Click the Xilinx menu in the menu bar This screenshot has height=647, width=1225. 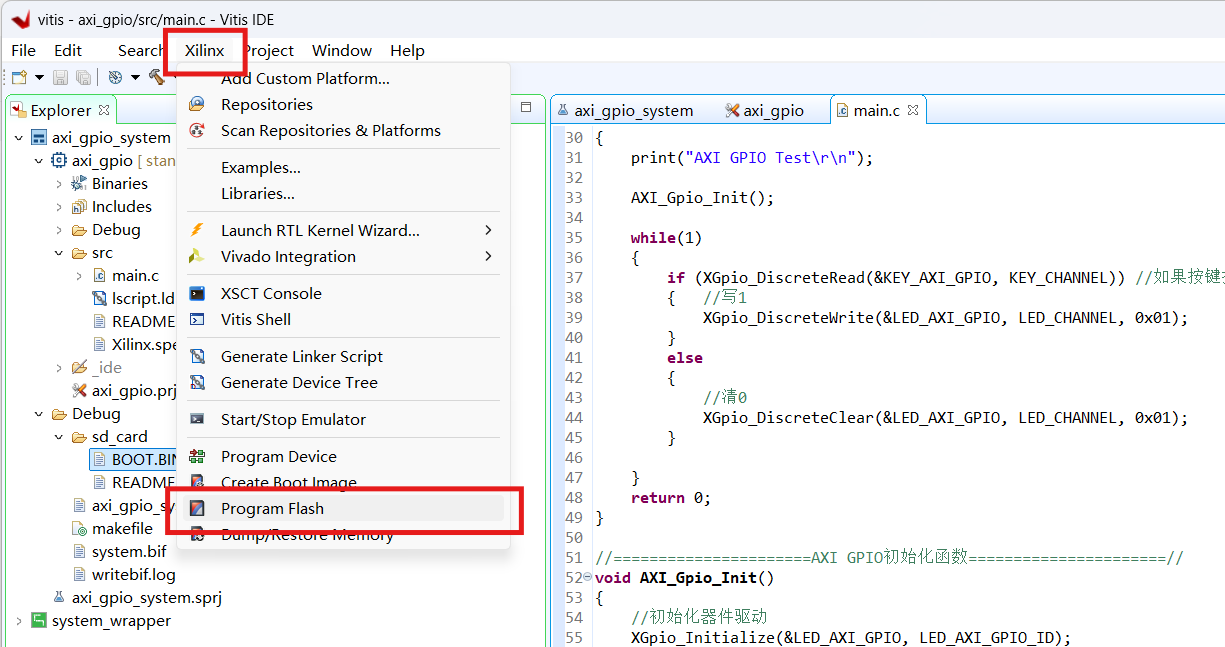(204, 50)
